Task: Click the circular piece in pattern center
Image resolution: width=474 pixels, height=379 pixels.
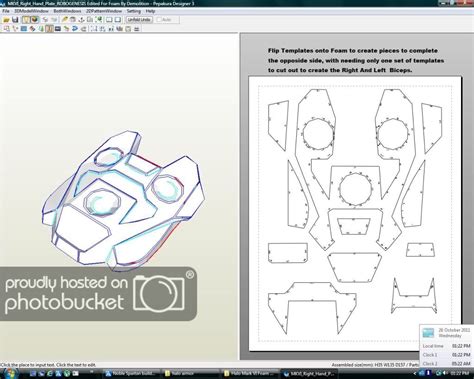Action: pos(355,188)
